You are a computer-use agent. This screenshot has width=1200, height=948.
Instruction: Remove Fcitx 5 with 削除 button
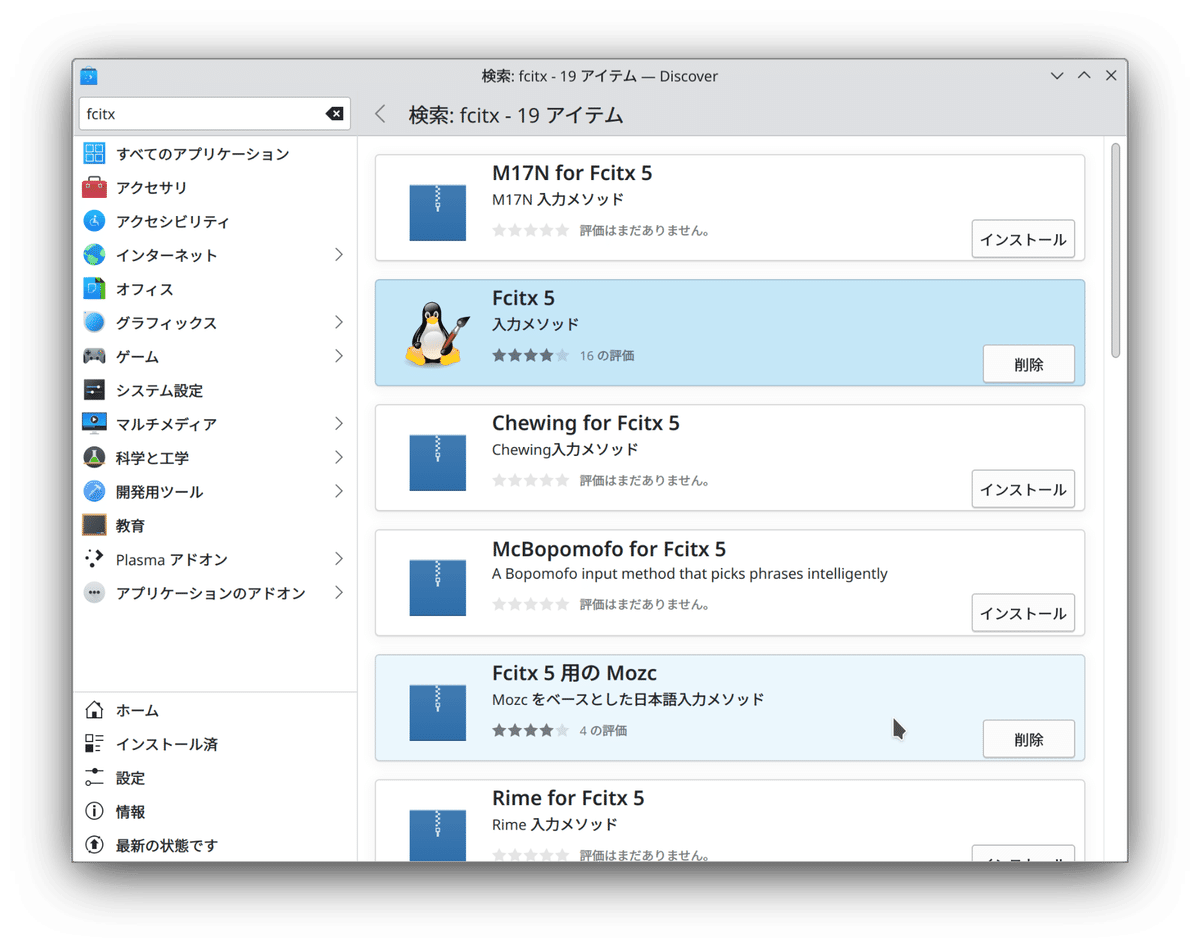point(1029,364)
